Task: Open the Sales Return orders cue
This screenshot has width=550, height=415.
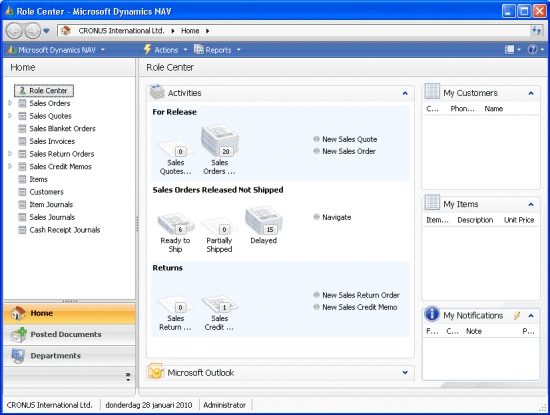Action: coord(175,304)
